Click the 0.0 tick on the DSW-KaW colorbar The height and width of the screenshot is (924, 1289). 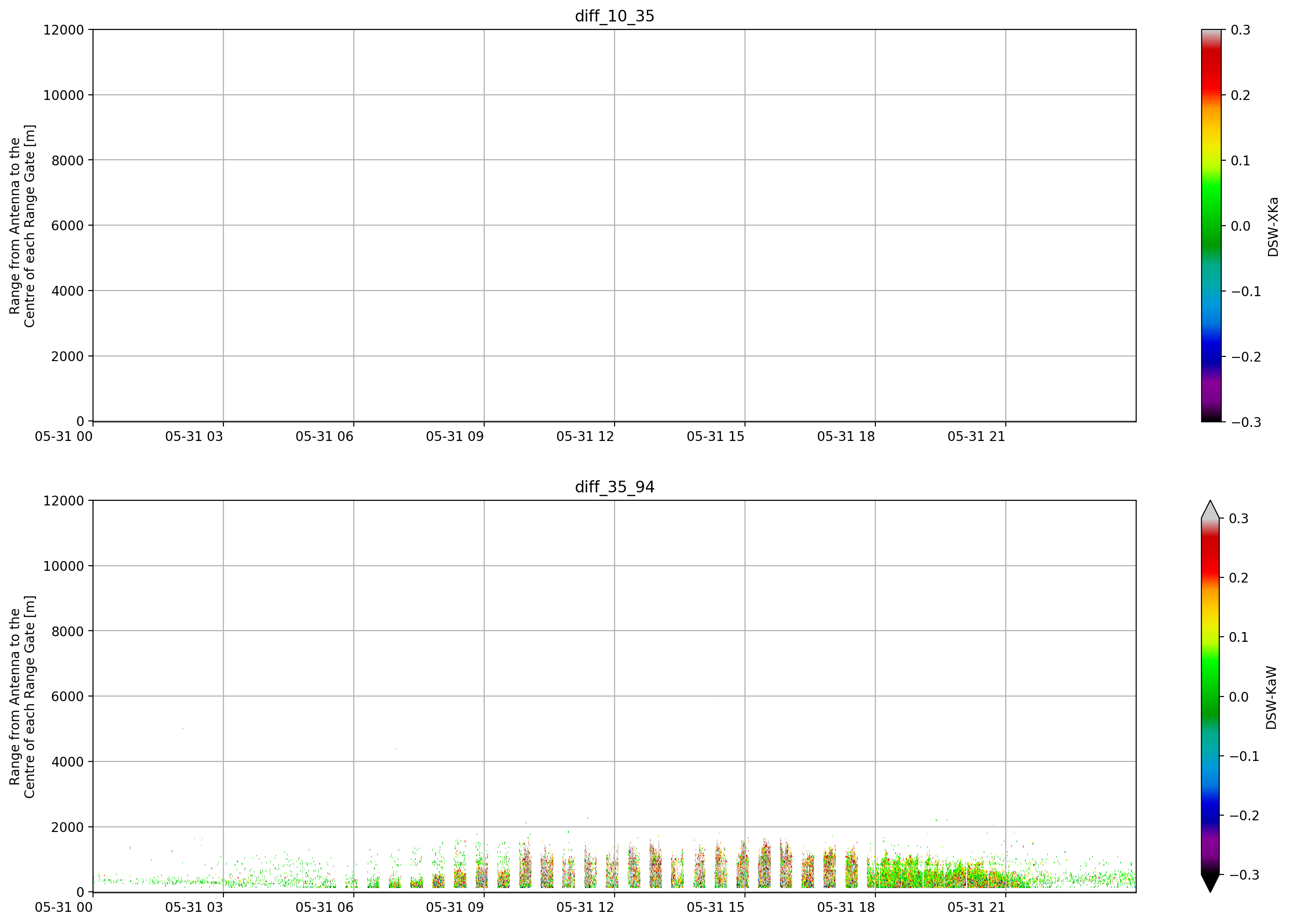[1239, 697]
